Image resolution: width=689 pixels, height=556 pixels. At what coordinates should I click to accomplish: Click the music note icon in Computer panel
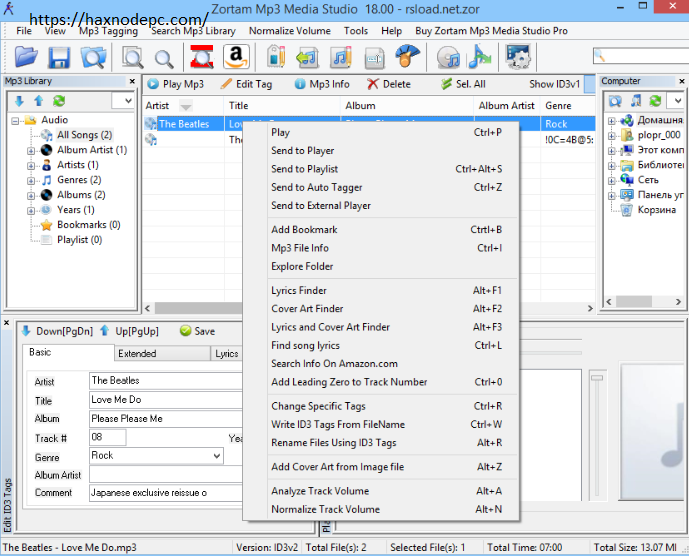(635, 101)
